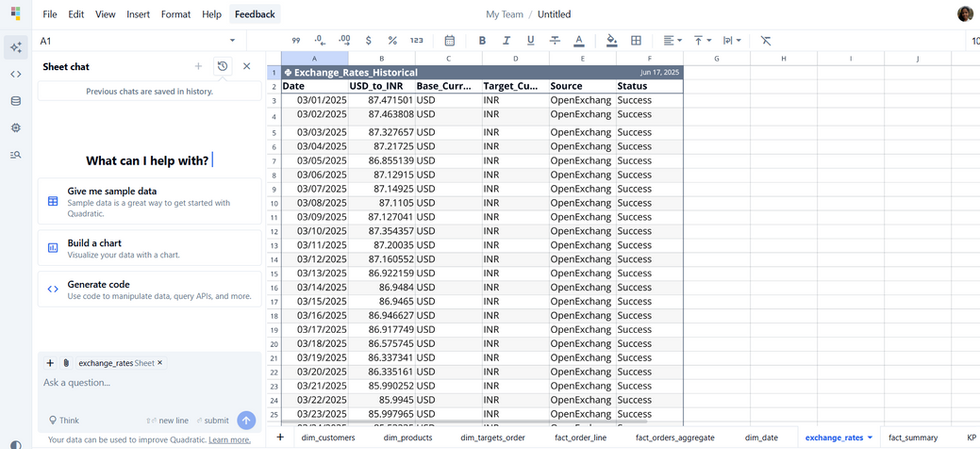Expand horizontal alignment dropdown
980x449 pixels.
[x=672, y=41]
